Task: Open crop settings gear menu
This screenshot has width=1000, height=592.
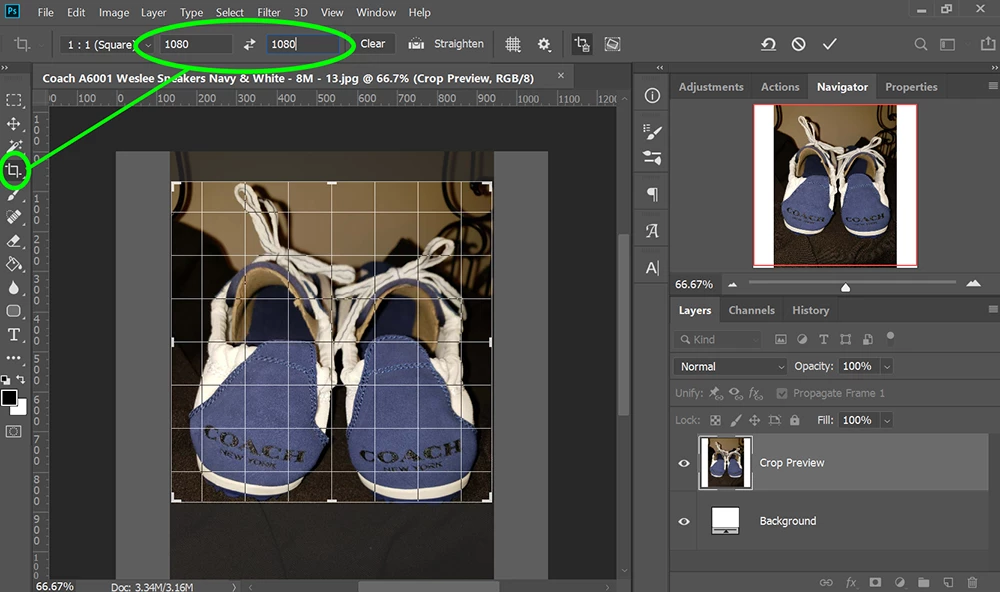Action: pos(544,44)
